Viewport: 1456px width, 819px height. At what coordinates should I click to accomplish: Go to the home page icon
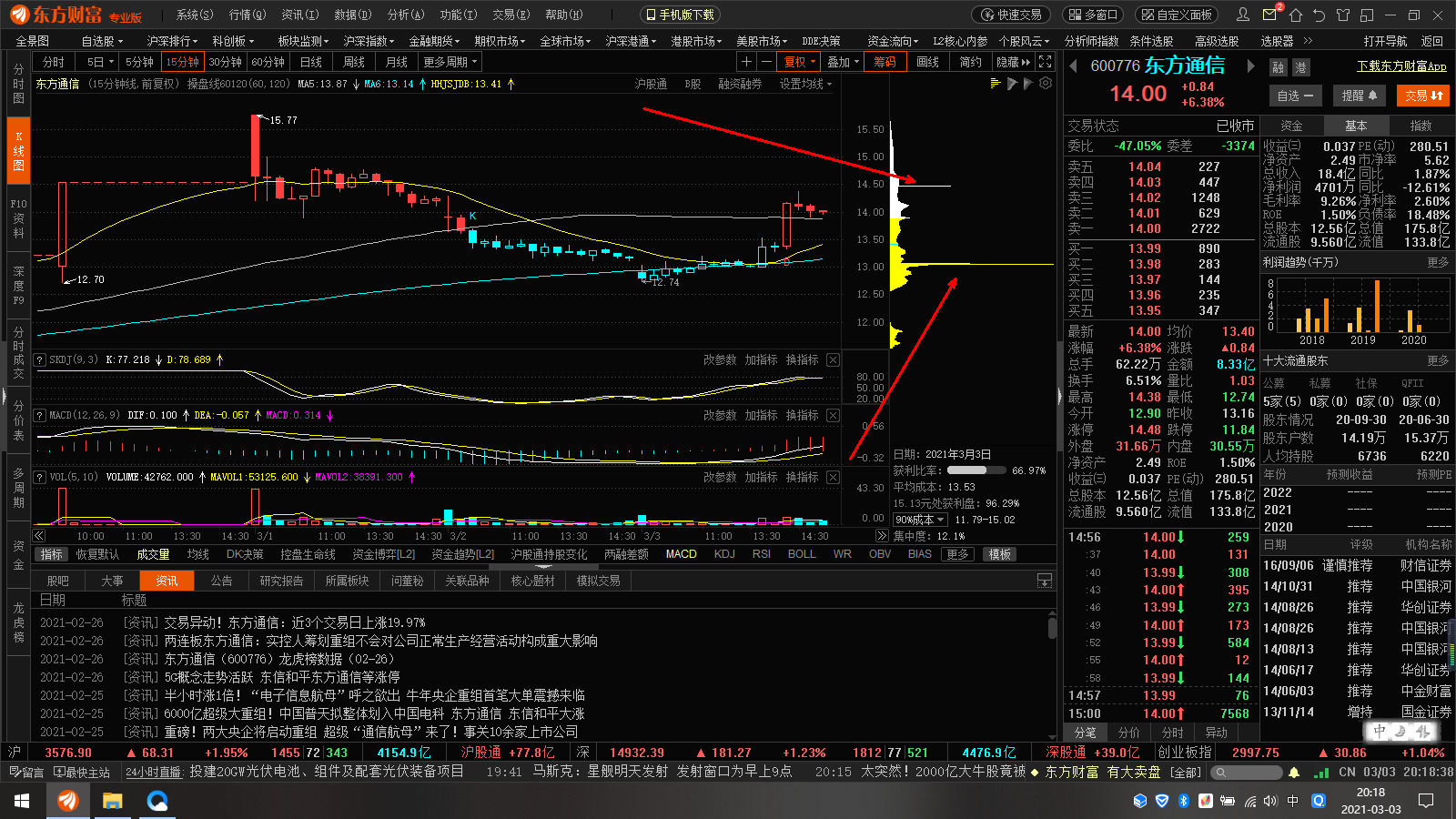pyautogui.click(x=1296, y=15)
